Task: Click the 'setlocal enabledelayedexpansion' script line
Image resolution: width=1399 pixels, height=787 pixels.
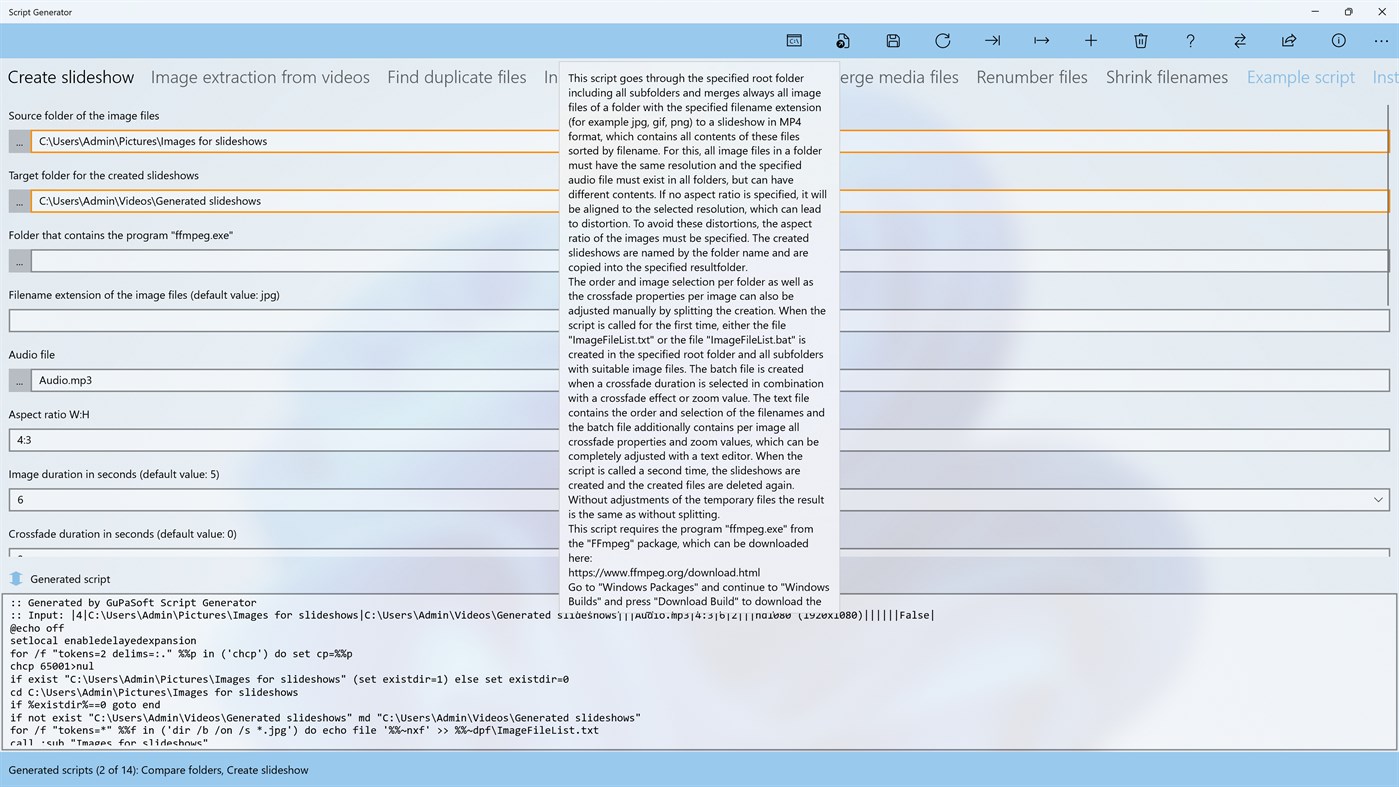Action: (103, 641)
